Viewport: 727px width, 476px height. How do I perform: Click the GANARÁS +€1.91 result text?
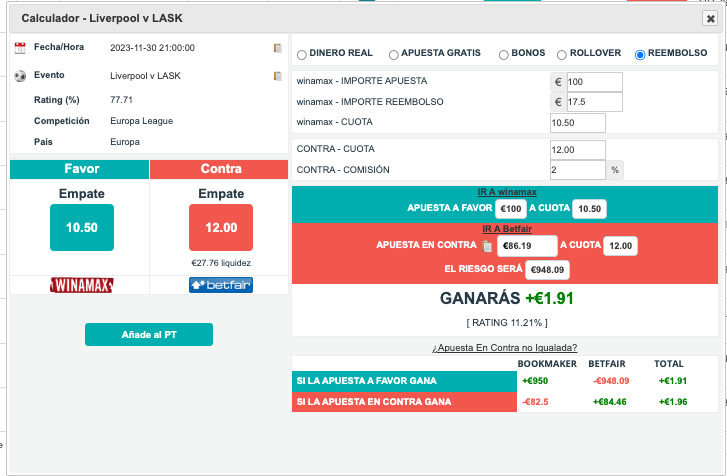click(x=506, y=298)
